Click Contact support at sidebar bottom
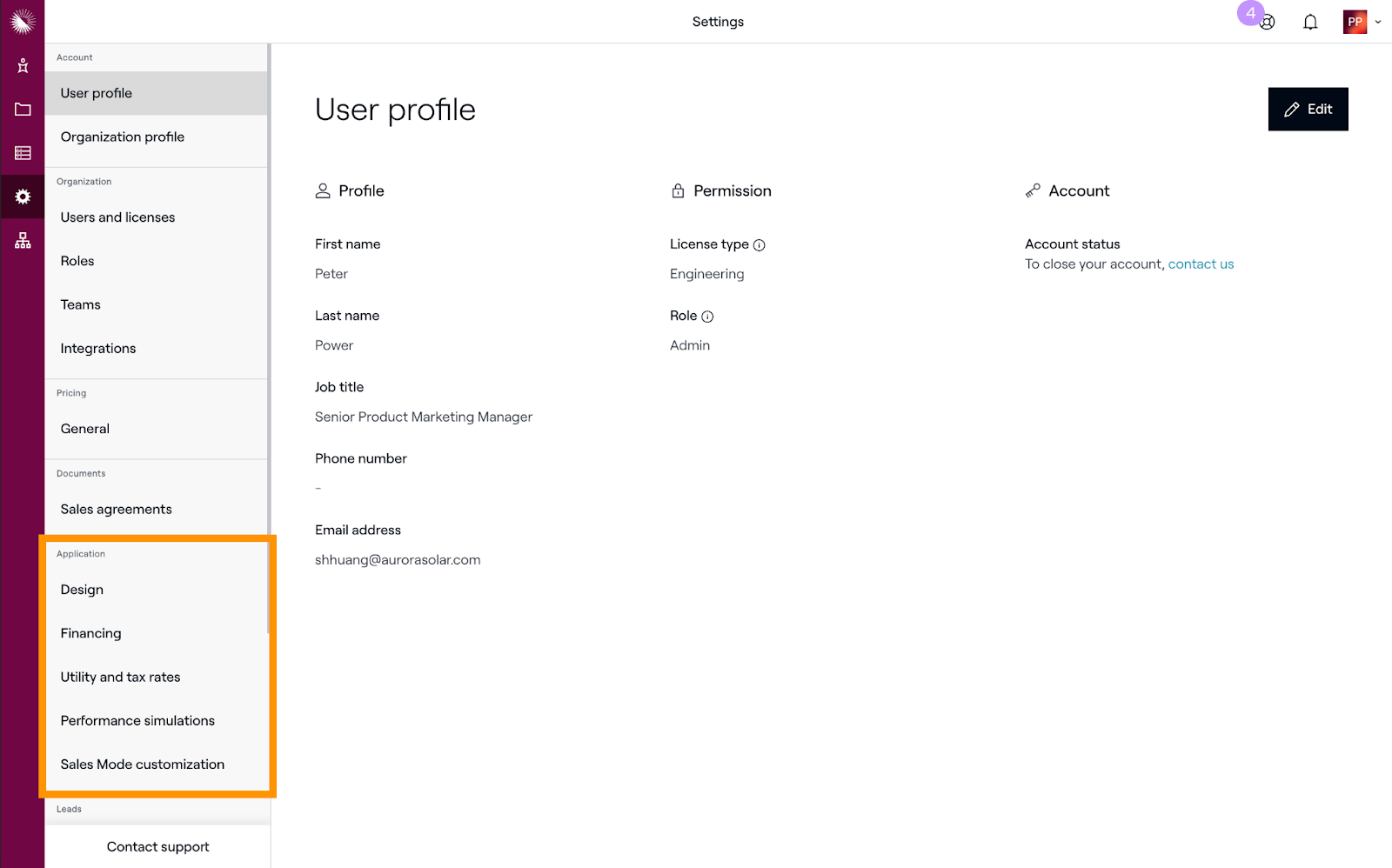This screenshot has height=868, width=1392. click(157, 846)
